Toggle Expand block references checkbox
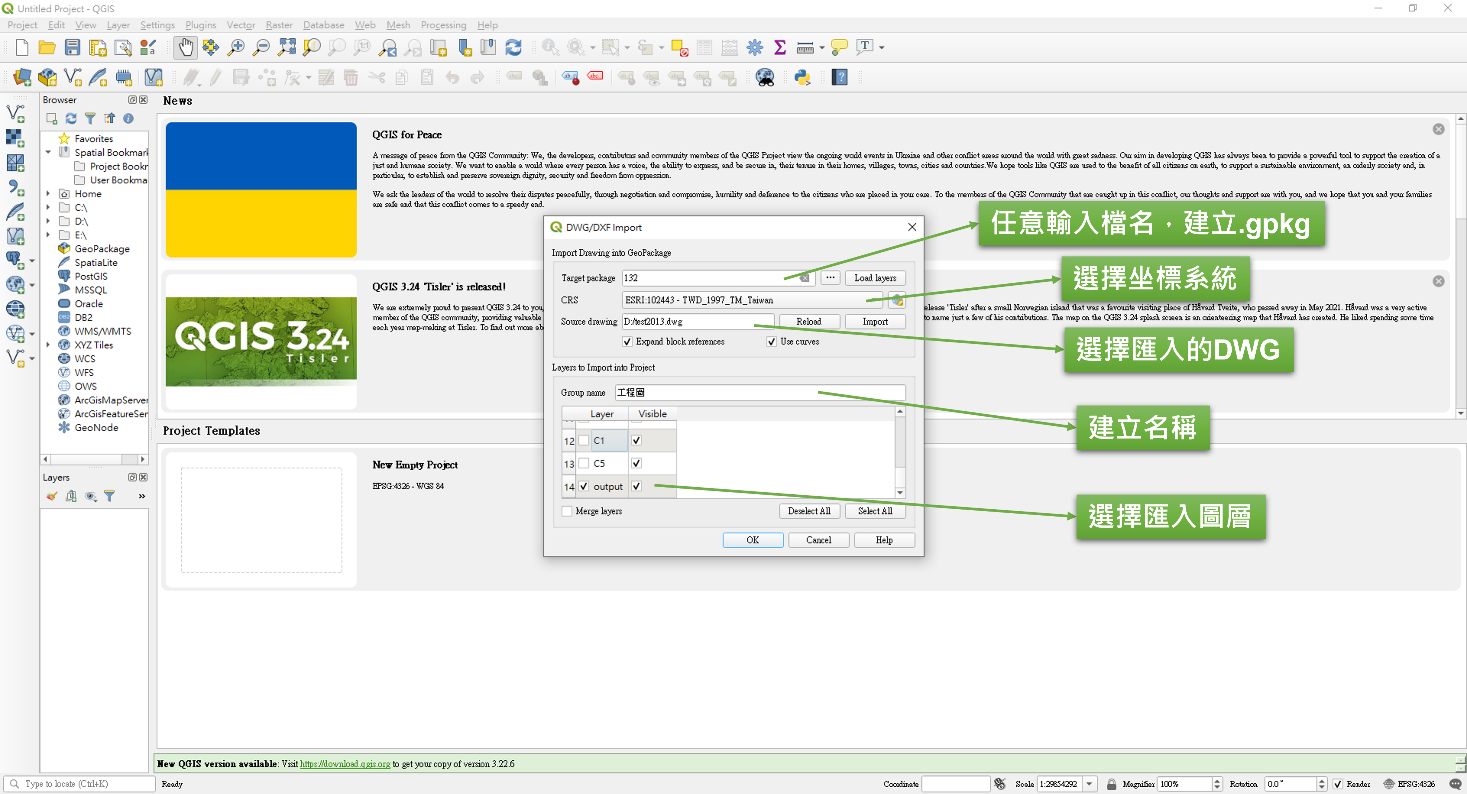 point(627,342)
